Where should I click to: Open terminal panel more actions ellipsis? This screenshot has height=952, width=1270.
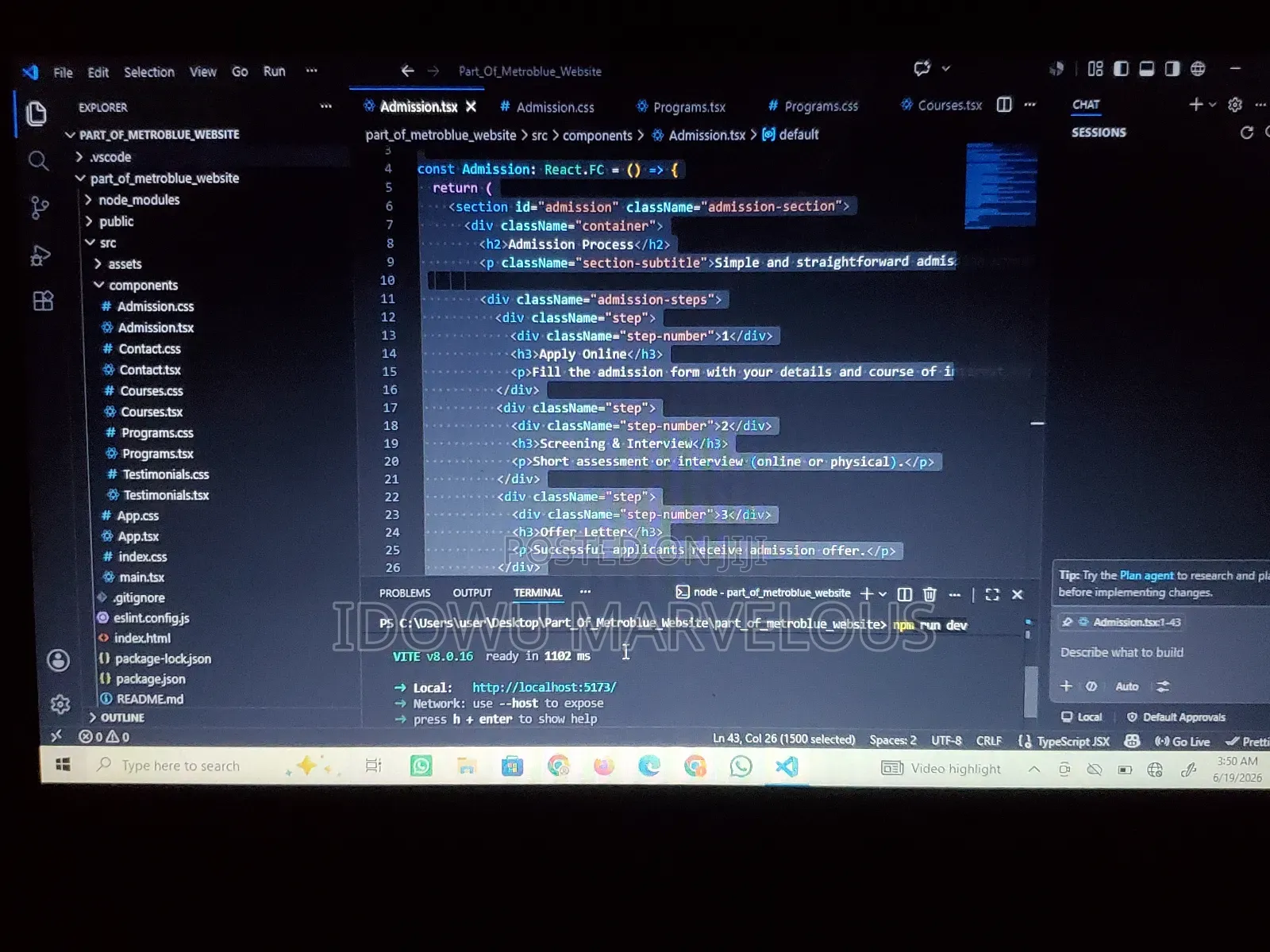click(955, 594)
